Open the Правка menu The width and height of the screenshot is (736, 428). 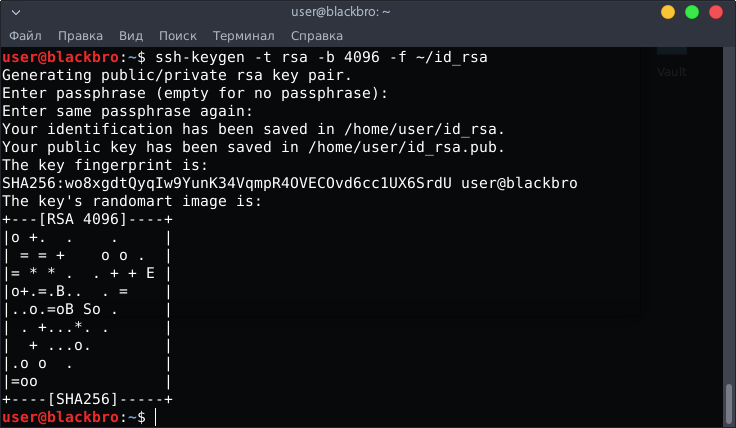tap(79, 36)
